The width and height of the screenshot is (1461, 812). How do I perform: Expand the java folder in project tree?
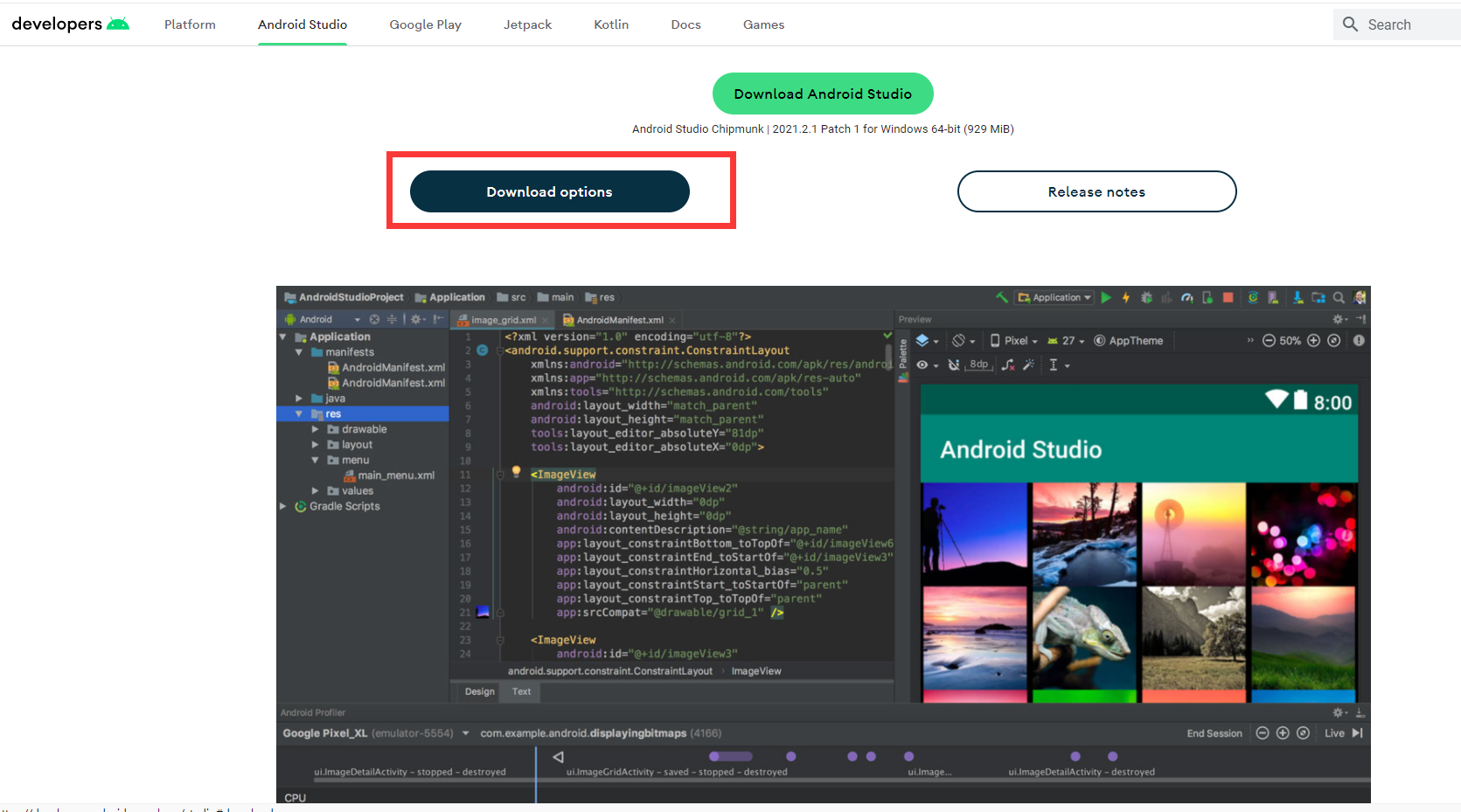tap(299, 399)
